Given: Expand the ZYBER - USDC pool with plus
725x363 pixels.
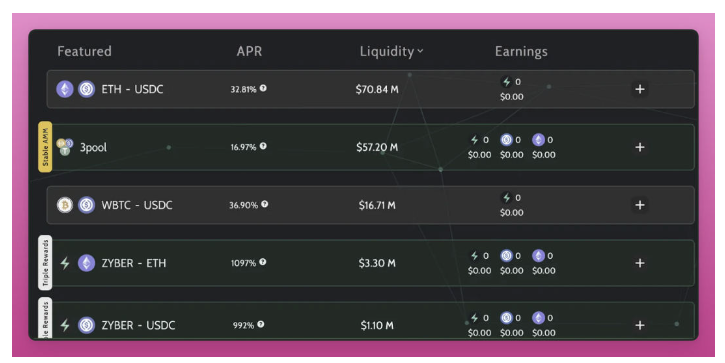Looking at the screenshot, I should [639, 325].
